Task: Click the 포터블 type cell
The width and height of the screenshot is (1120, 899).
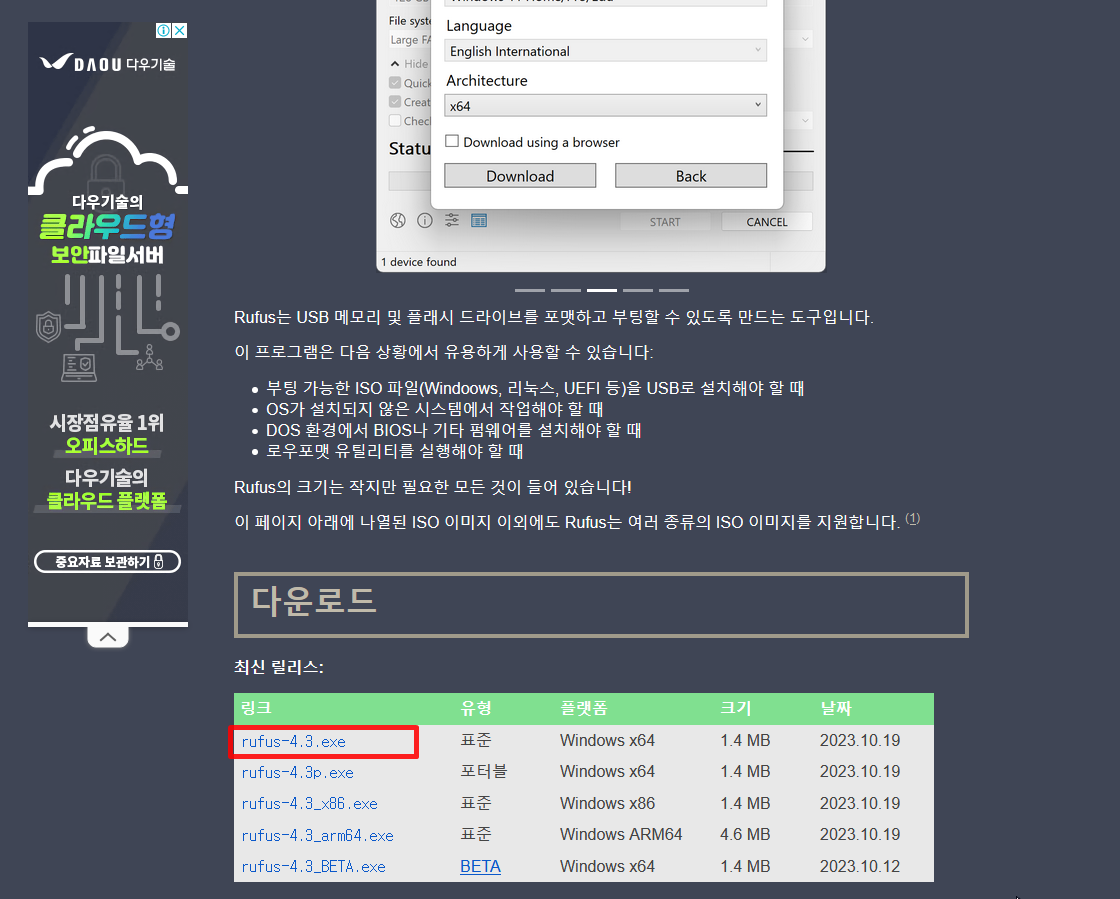Action: (484, 772)
